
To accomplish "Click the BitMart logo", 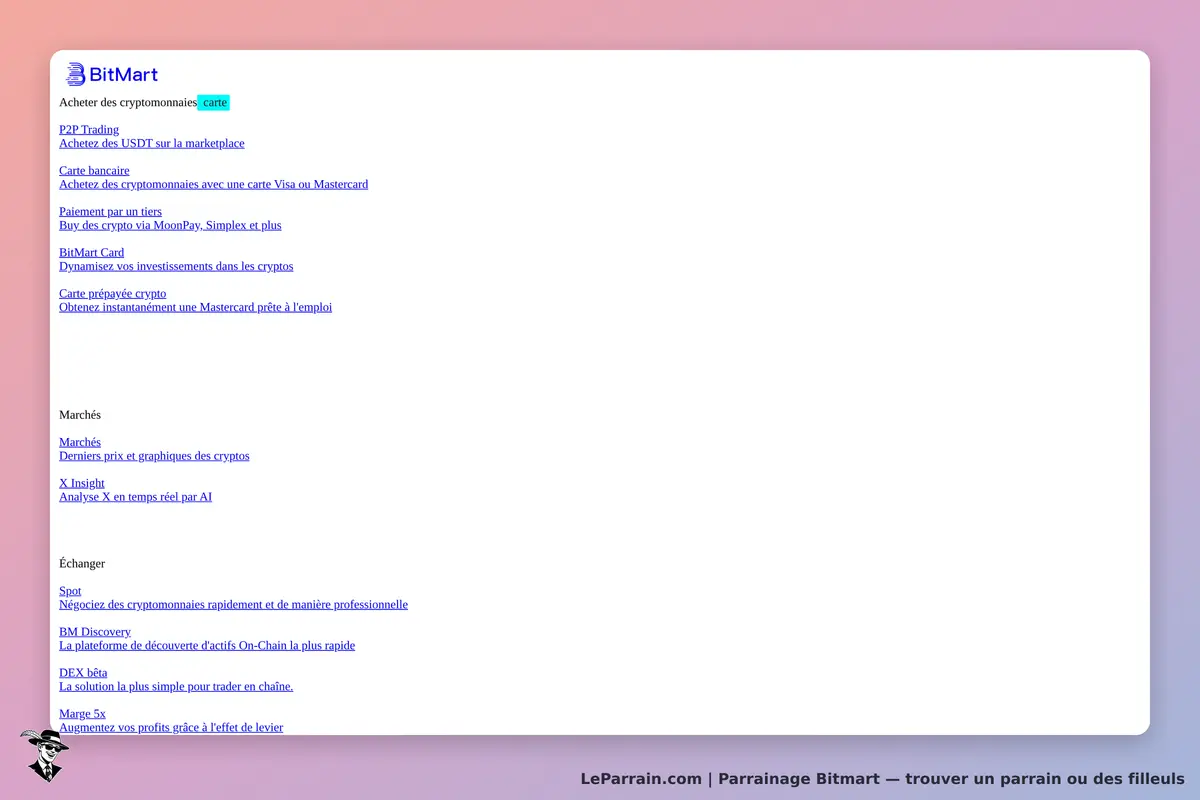I will click(112, 74).
